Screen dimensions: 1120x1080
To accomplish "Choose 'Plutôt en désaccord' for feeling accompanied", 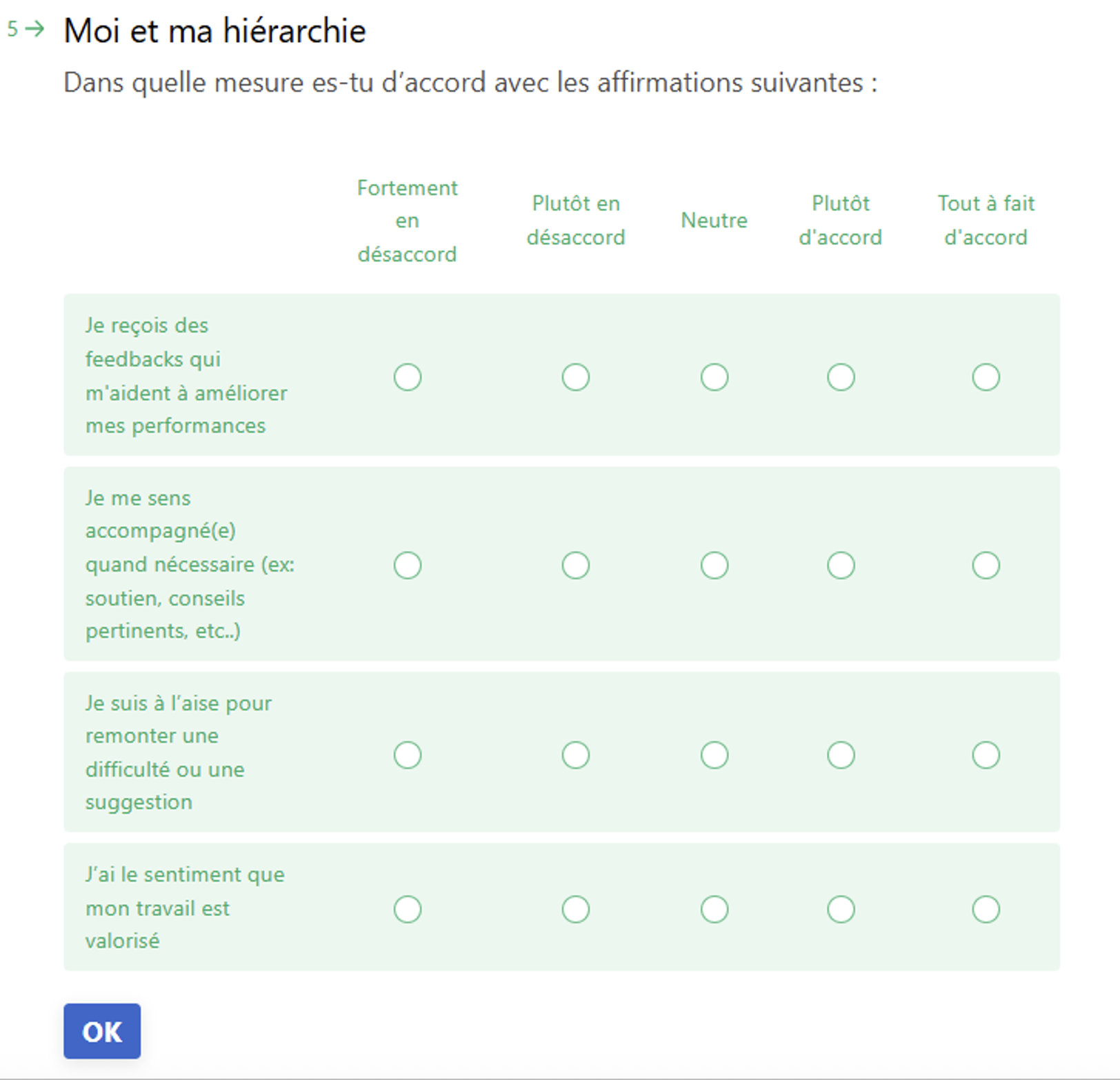I will point(576,565).
